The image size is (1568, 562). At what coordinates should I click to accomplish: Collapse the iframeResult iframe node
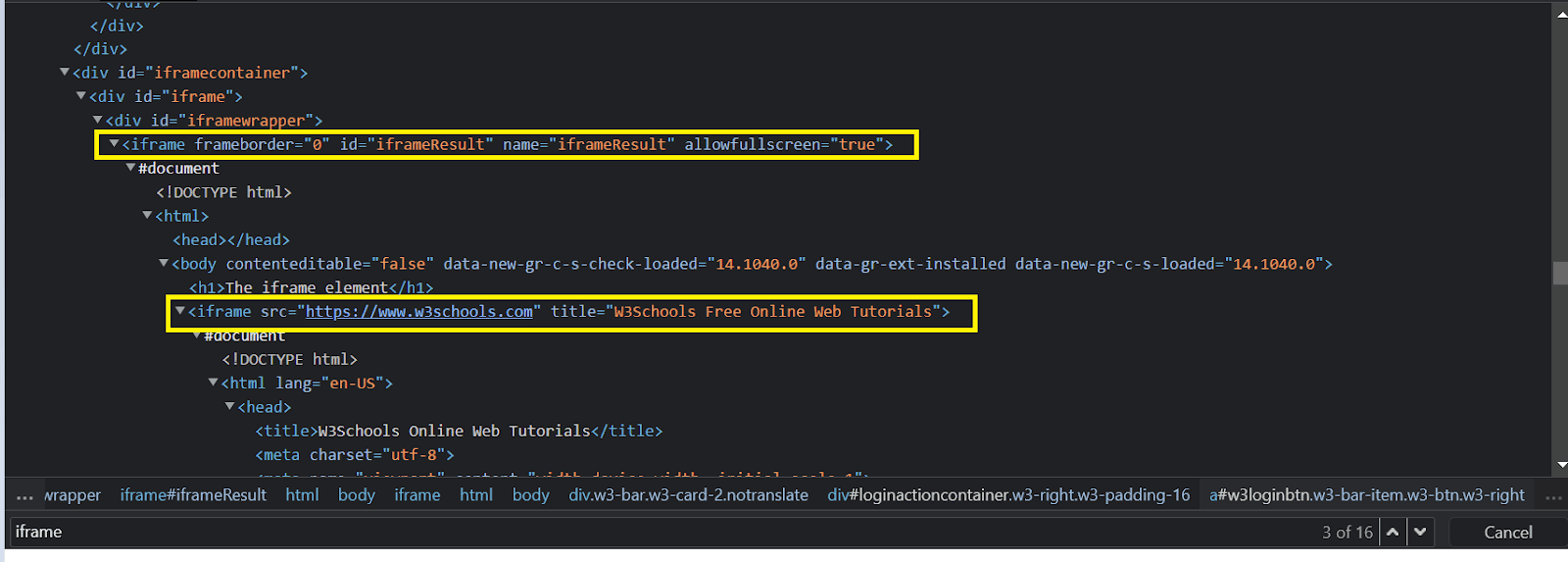[115, 143]
